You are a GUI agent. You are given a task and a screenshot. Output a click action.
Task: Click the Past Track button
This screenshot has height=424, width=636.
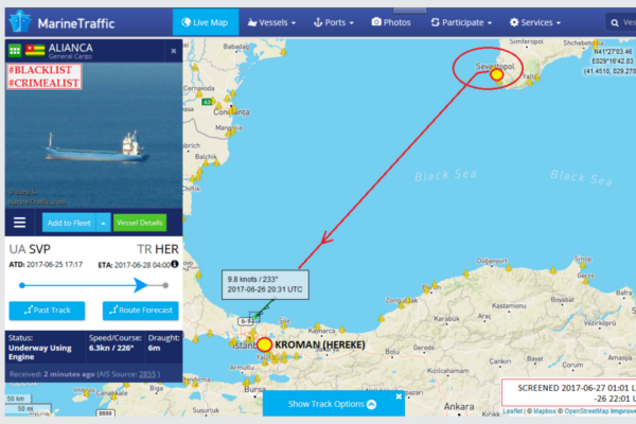pyautogui.click(x=47, y=310)
